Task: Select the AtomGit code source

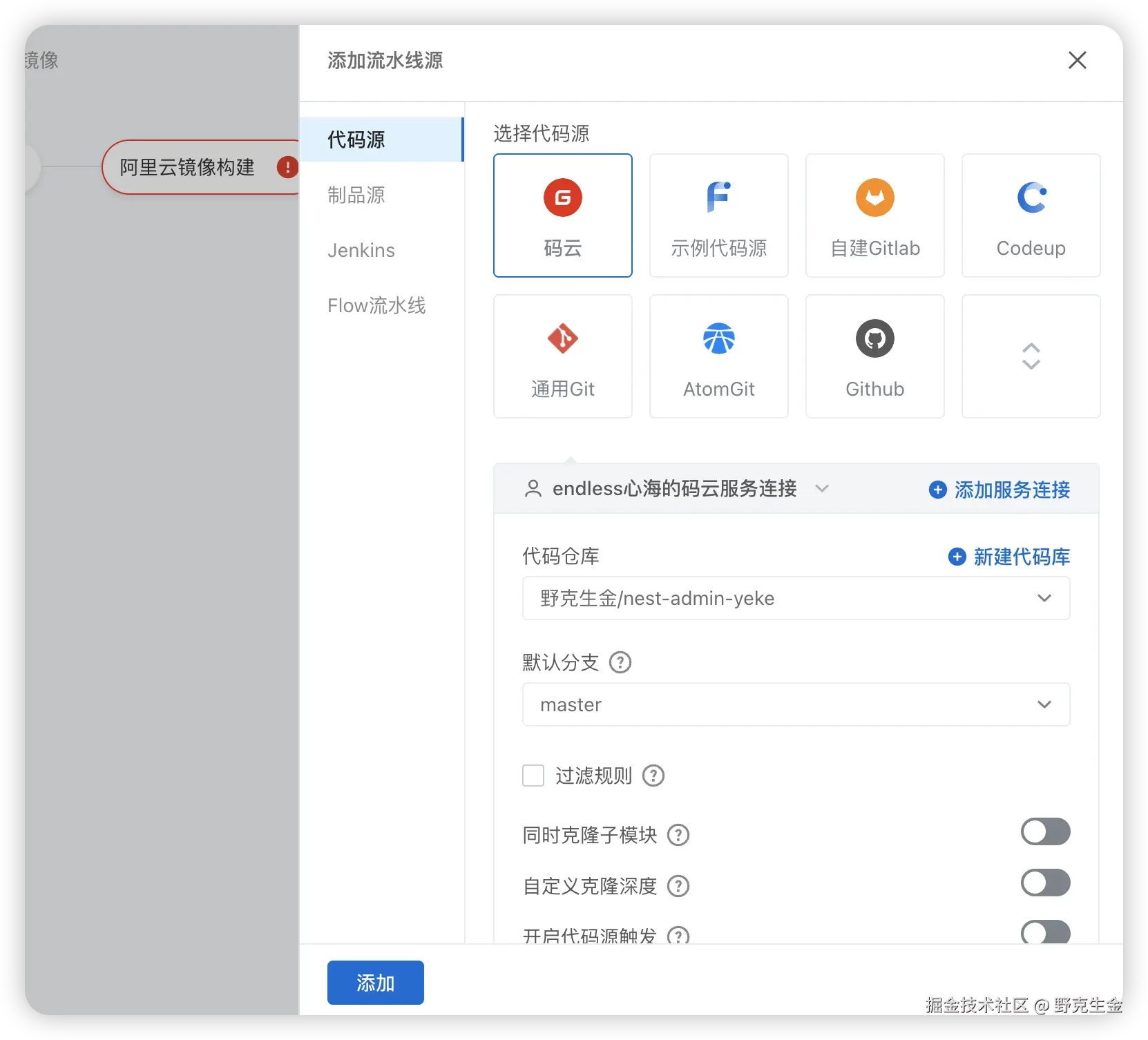Action: [719, 356]
